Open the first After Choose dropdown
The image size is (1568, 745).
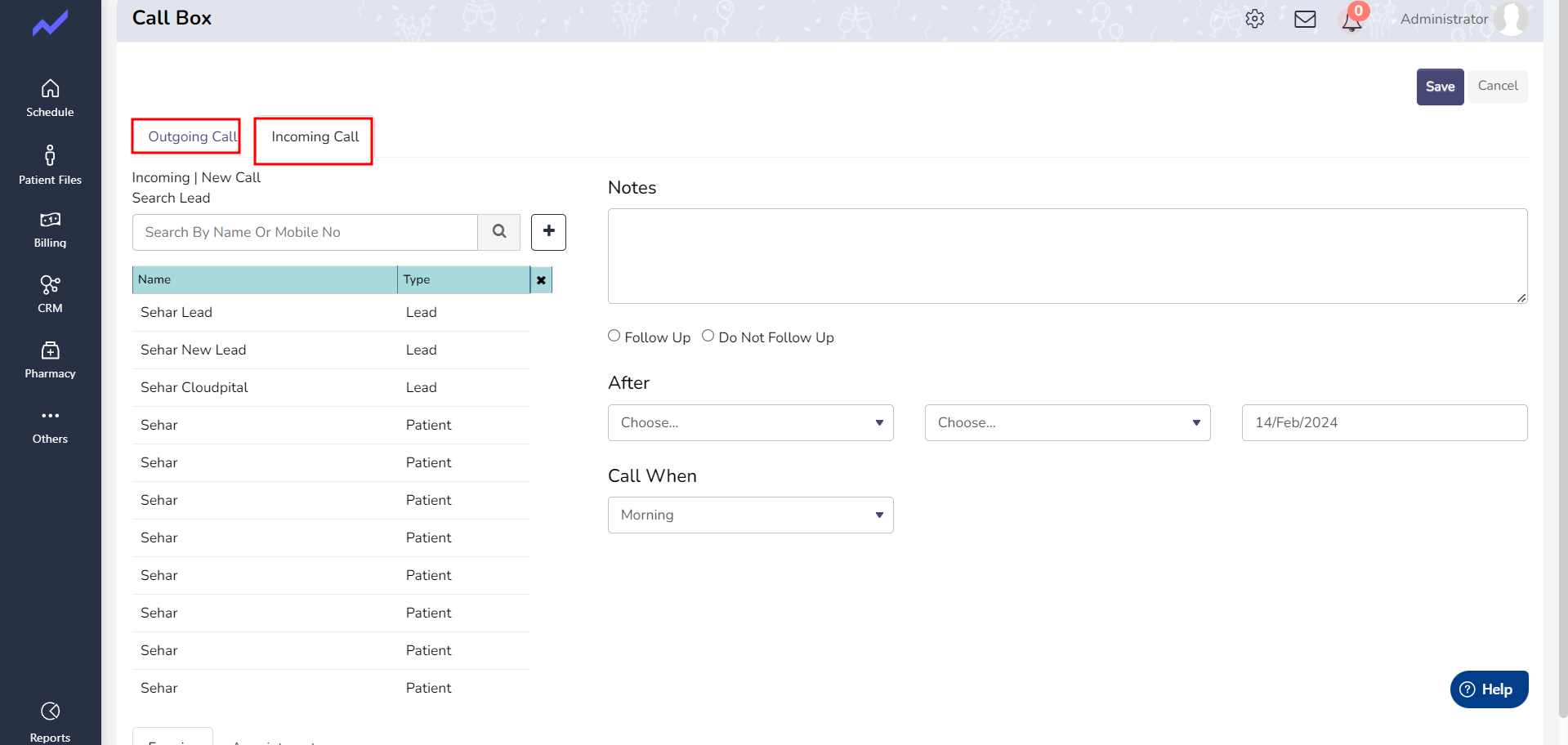751,422
